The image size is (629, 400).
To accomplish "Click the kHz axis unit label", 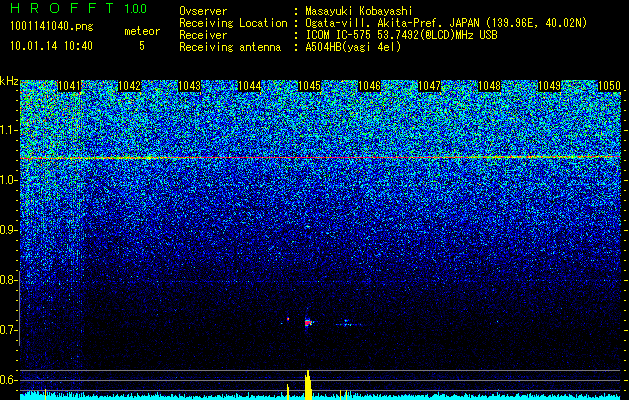I will [x=9, y=81].
